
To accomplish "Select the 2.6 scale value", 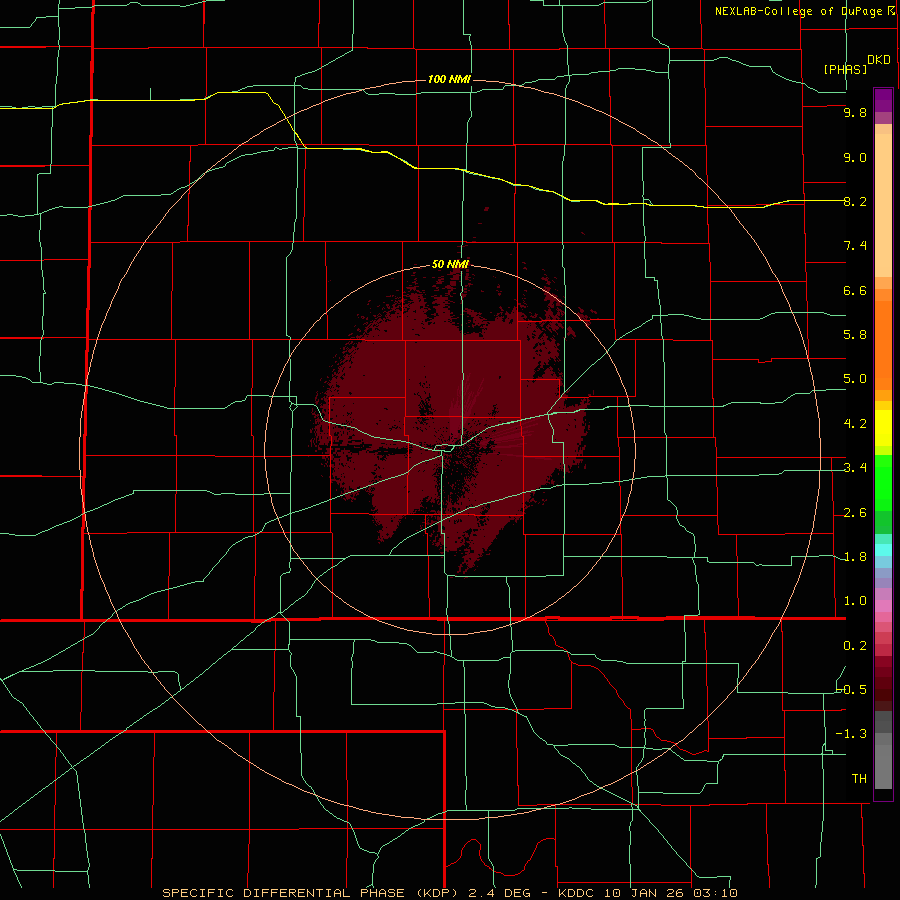I will click(x=855, y=513).
